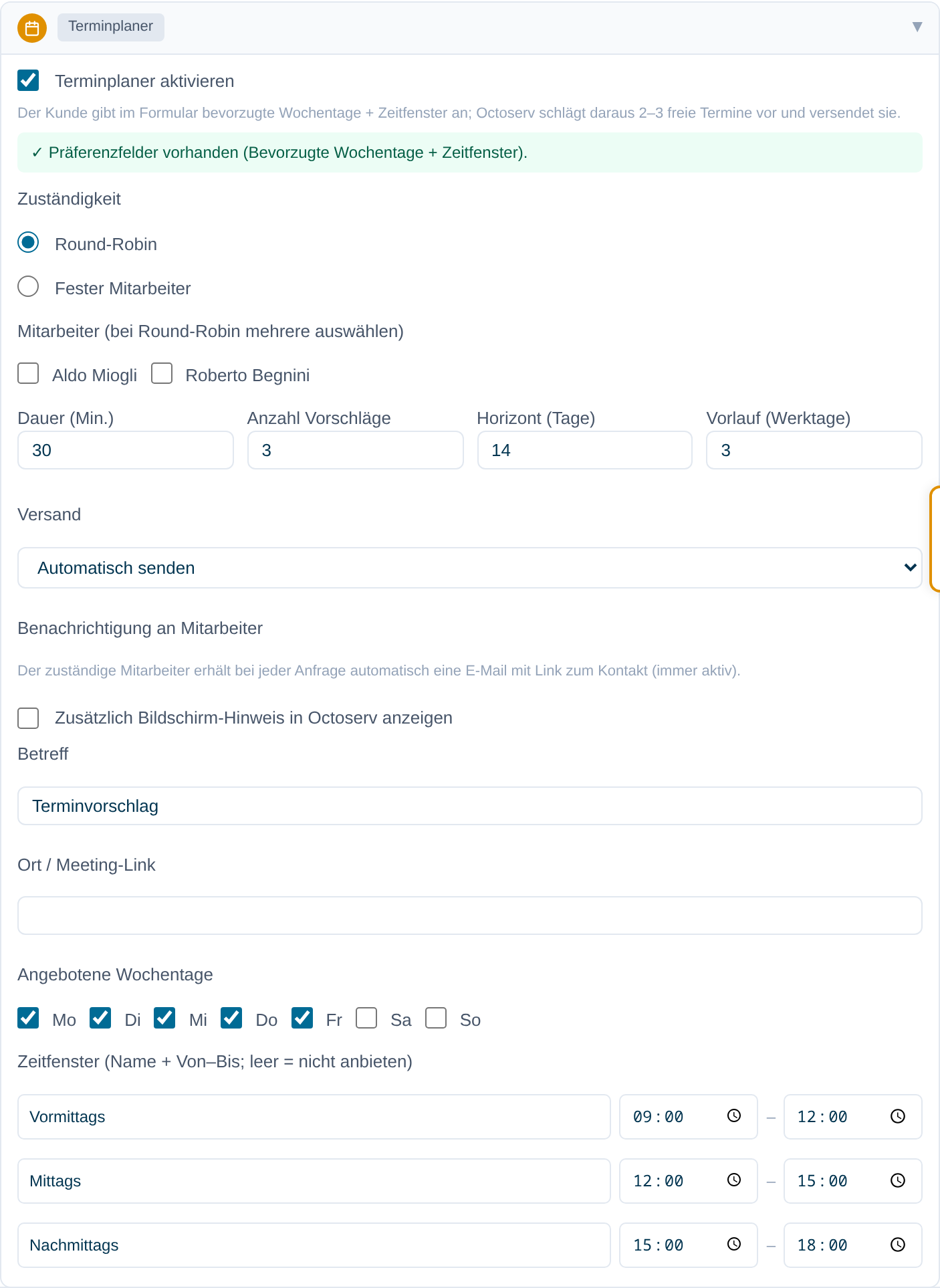The width and height of the screenshot is (940, 1288).
Task: Open clock icon for Mittags start time
Action: coord(734,1180)
